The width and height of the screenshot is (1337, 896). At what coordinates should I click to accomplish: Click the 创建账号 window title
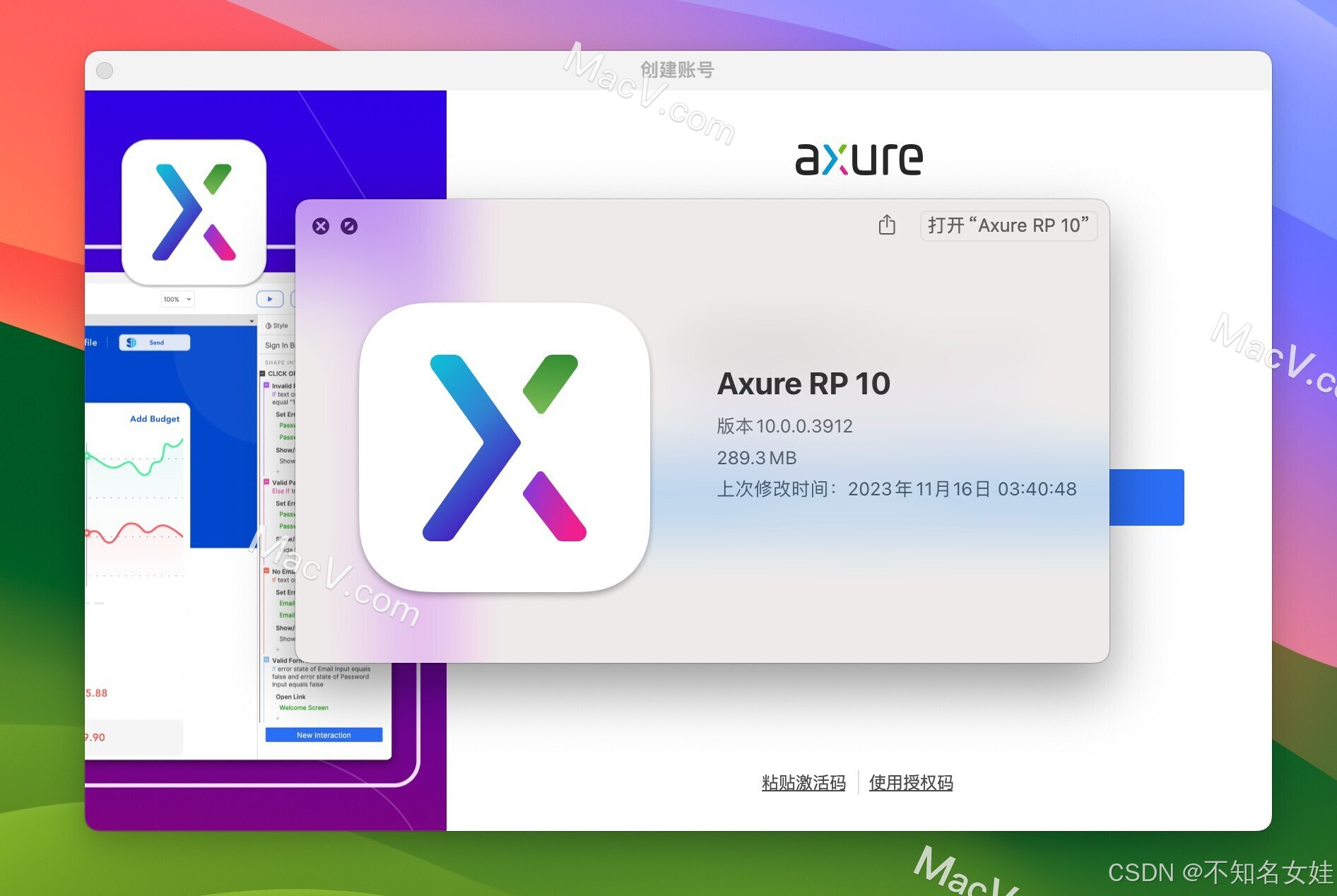click(x=677, y=70)
